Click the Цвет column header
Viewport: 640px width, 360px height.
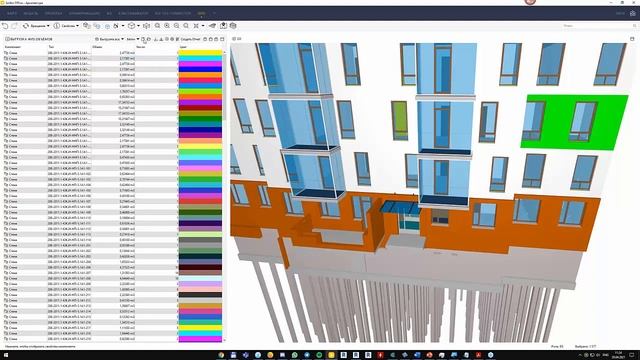tap(183, 47)
